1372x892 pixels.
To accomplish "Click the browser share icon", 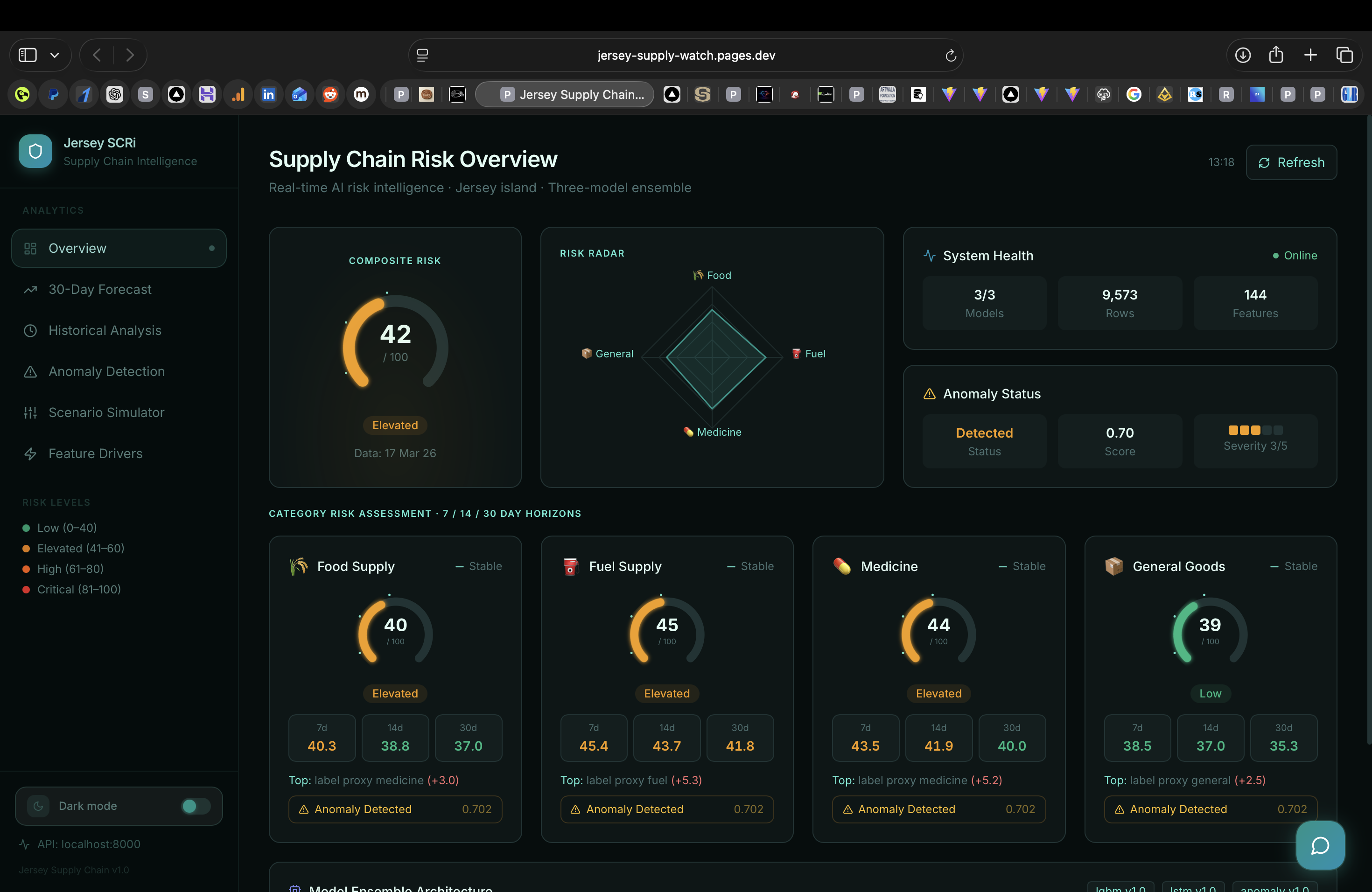I will click(1276, 55).
